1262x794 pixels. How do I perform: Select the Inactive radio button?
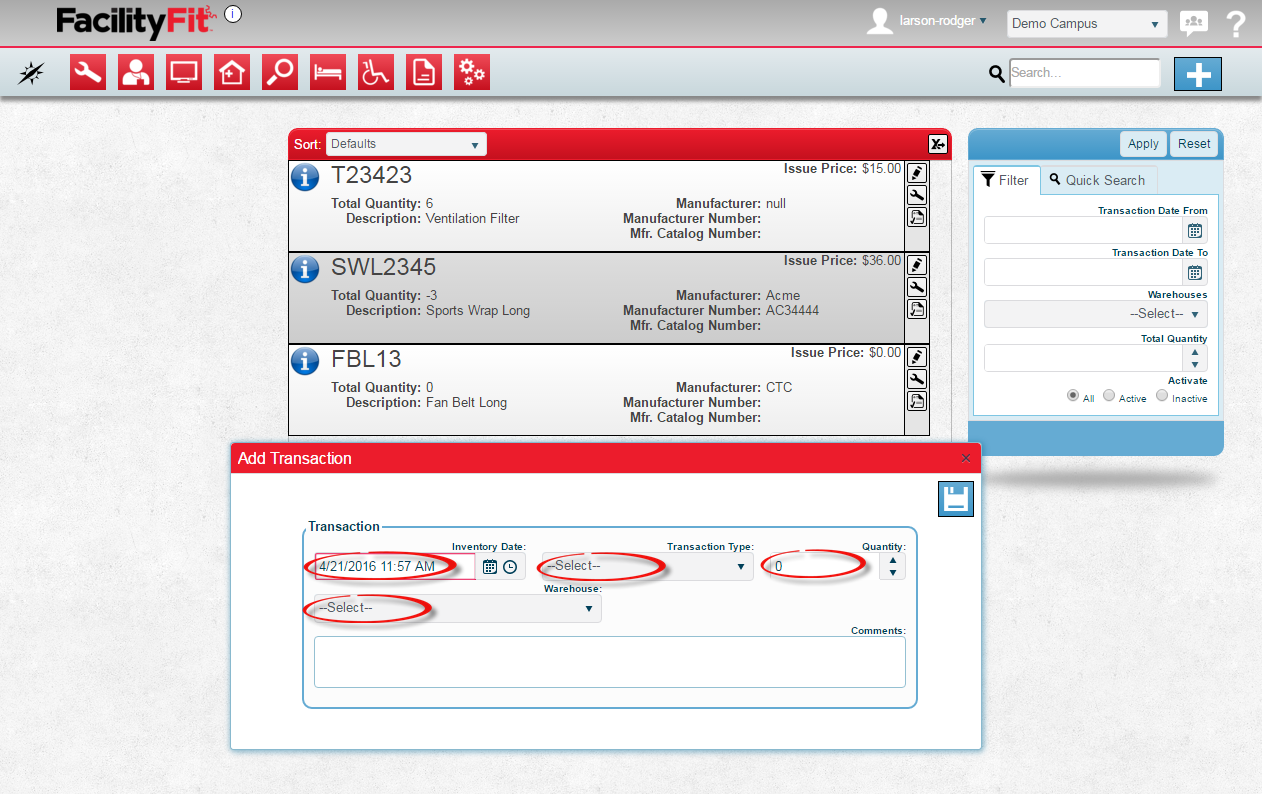1162,396
